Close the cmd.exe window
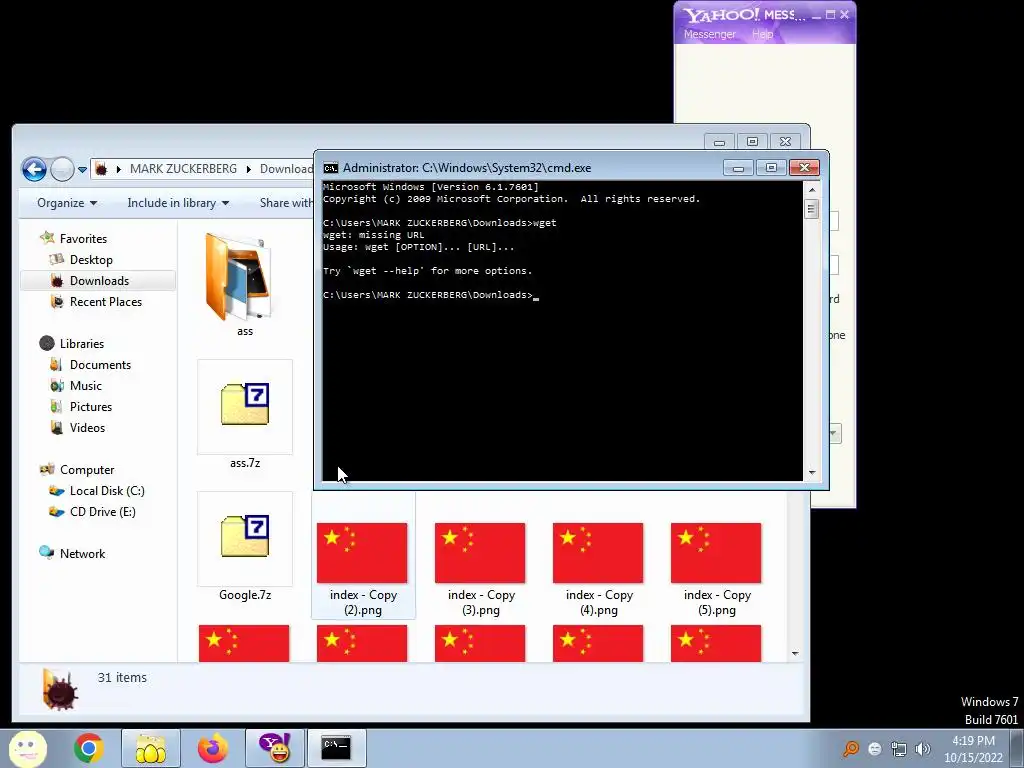The width and height of the screenshot is (1024, 768). click(805, 168)
